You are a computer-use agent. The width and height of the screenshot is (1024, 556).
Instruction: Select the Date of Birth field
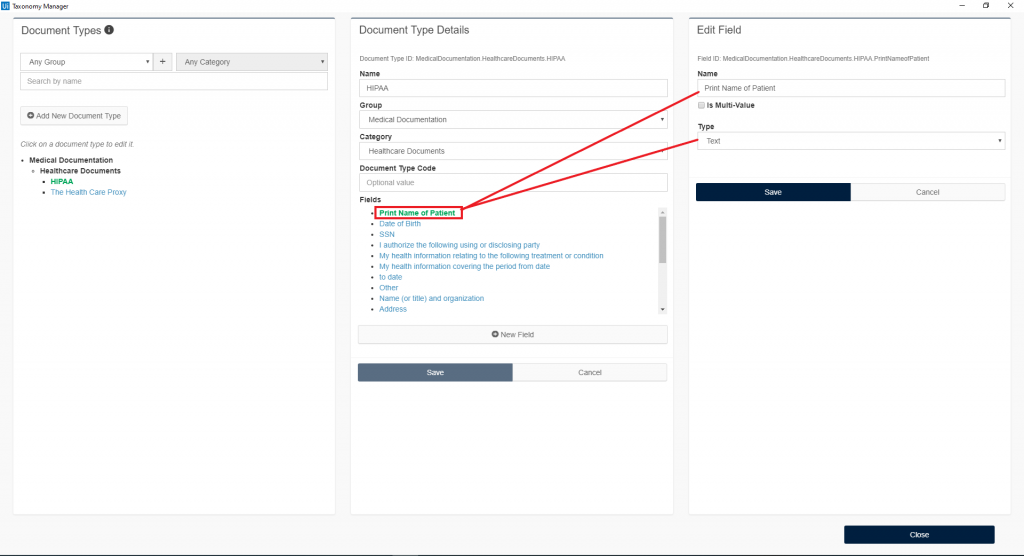click(400, 223)
